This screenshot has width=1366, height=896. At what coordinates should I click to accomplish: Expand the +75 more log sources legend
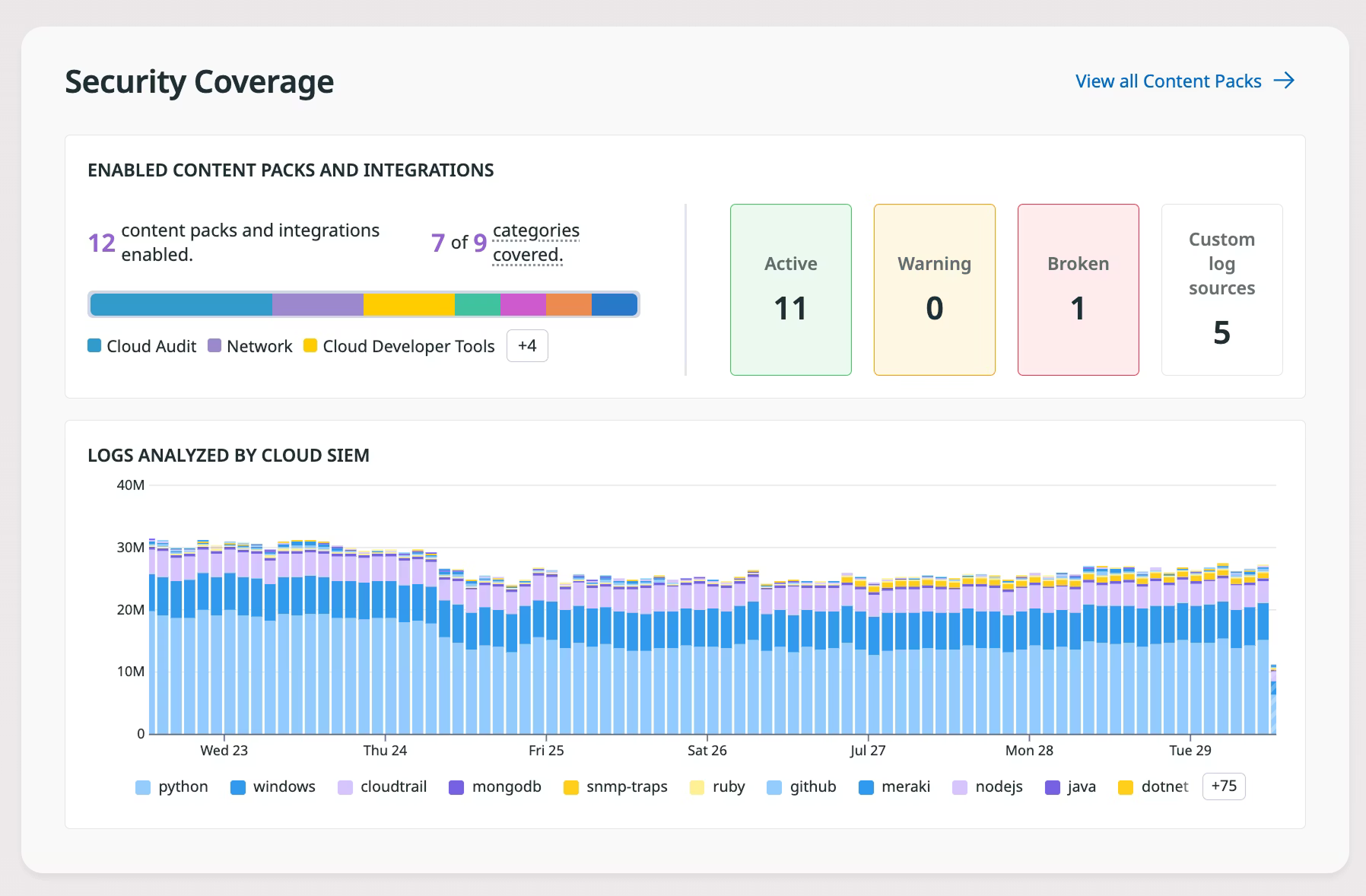click(x=1224, y=786)
